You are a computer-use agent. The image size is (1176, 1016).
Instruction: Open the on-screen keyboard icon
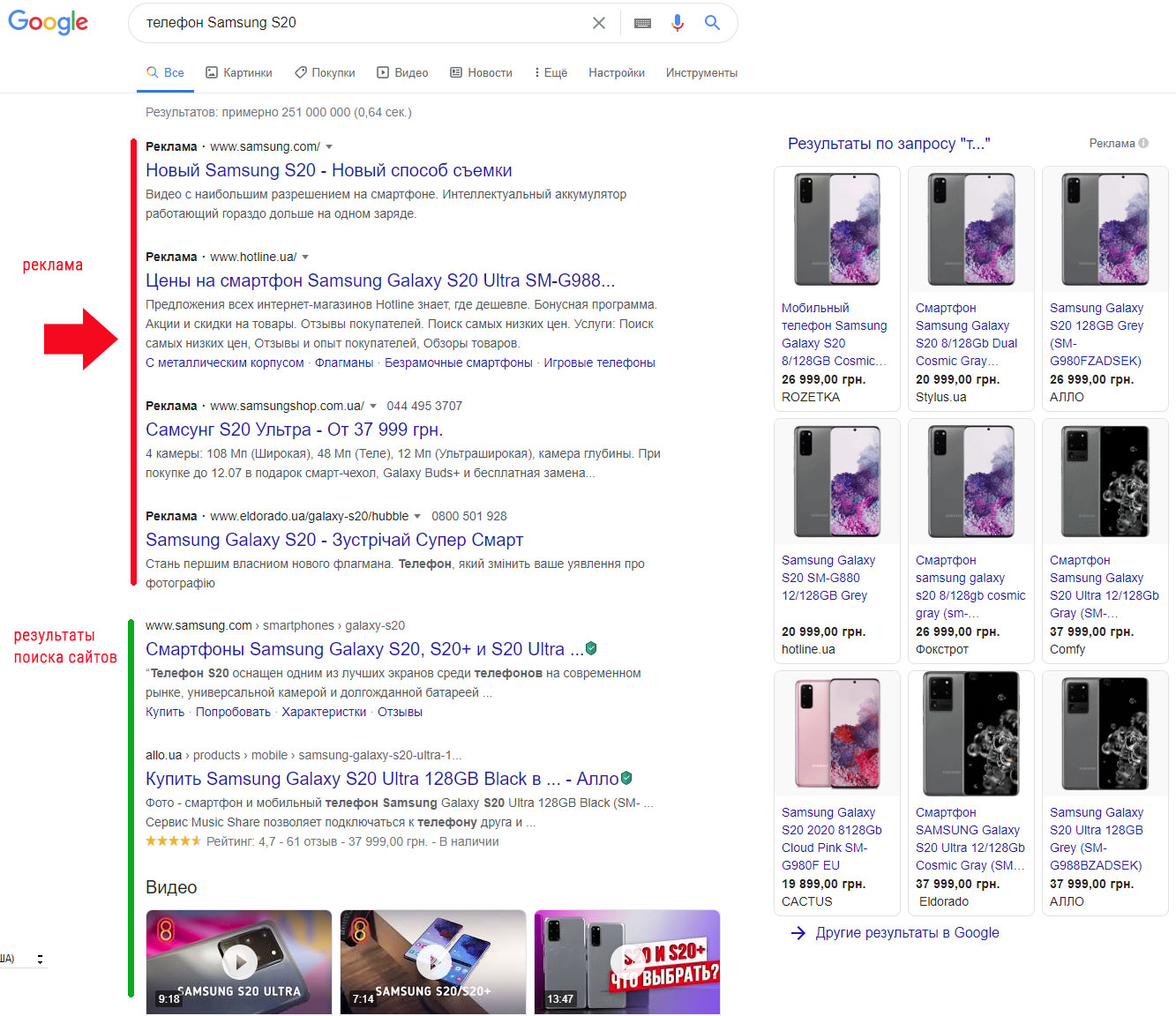coord(642,23)
